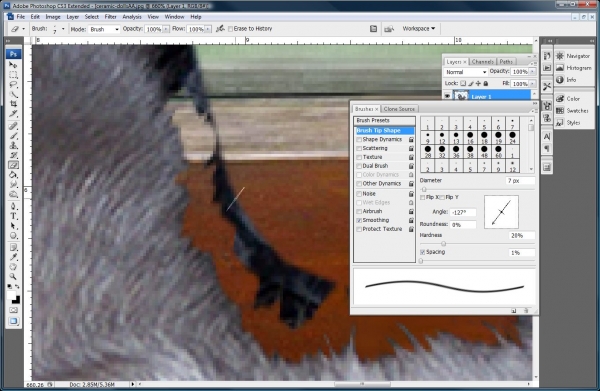Open the Brush Presets list
600x391 pixels.
click(384, 121)
